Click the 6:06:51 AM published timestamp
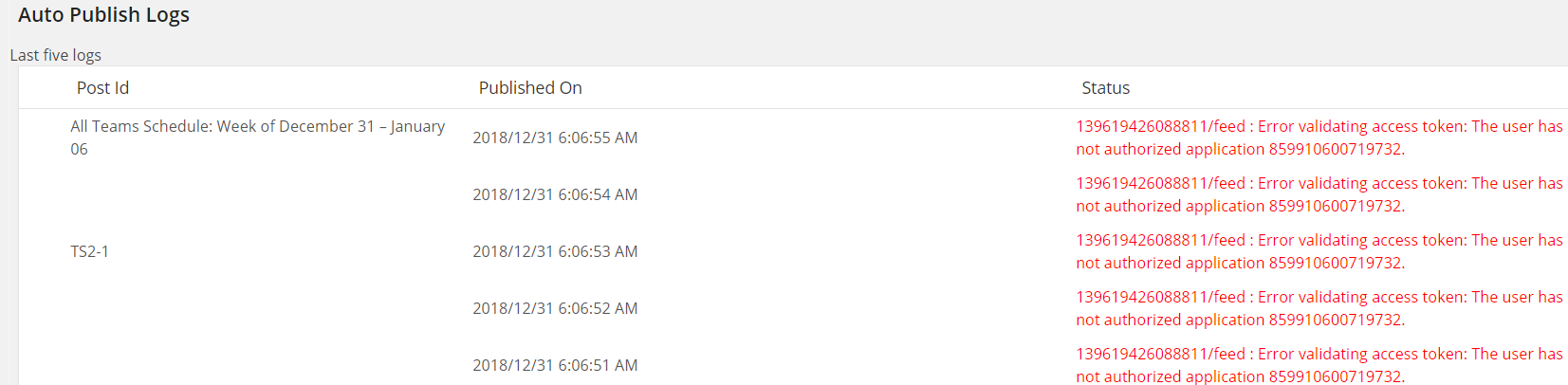This screenshot has height=385, width=1568. (x=555, y=365)
